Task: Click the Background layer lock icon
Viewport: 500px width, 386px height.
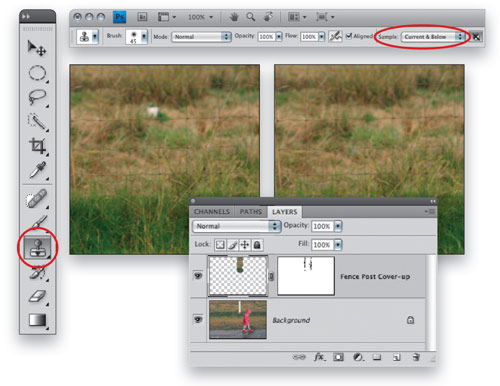Action: 410,320
